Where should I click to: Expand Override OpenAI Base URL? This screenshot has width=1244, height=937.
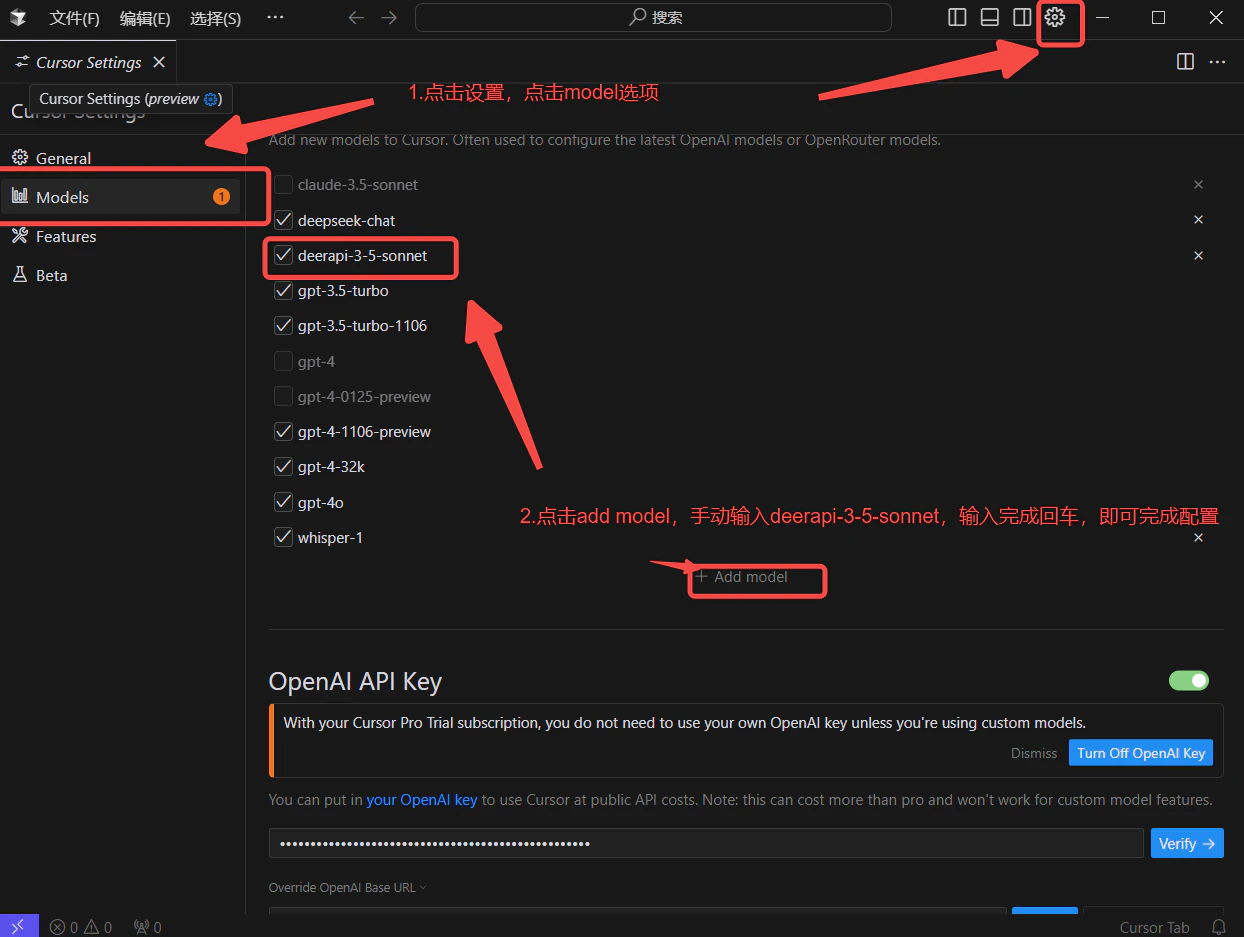(347, 888)
